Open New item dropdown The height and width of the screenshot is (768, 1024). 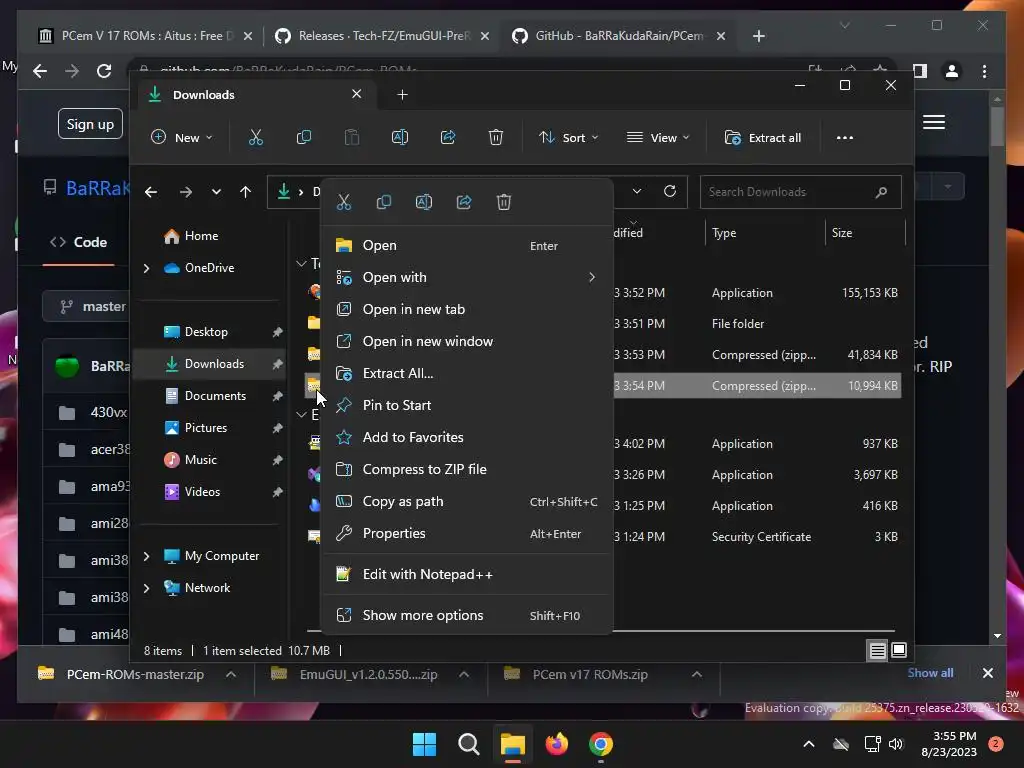[x=181, y=138]
